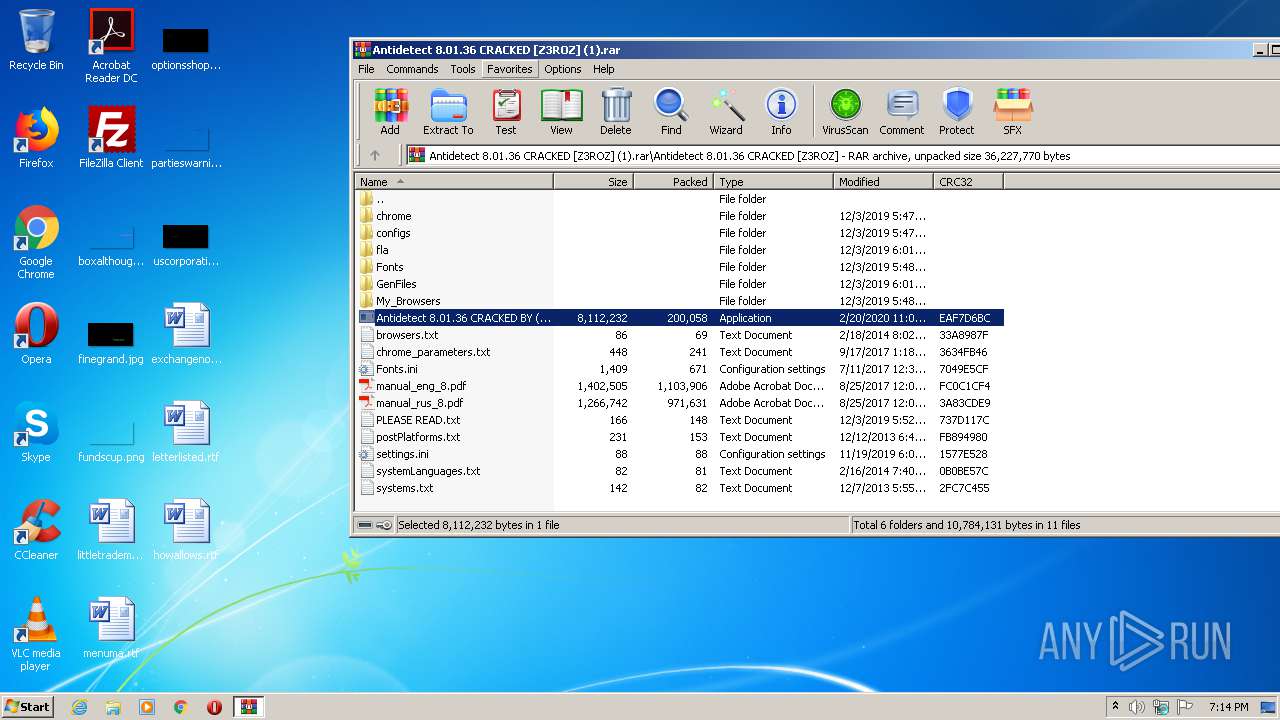
Task: Select the fla folder row
Action: [680, 250]
